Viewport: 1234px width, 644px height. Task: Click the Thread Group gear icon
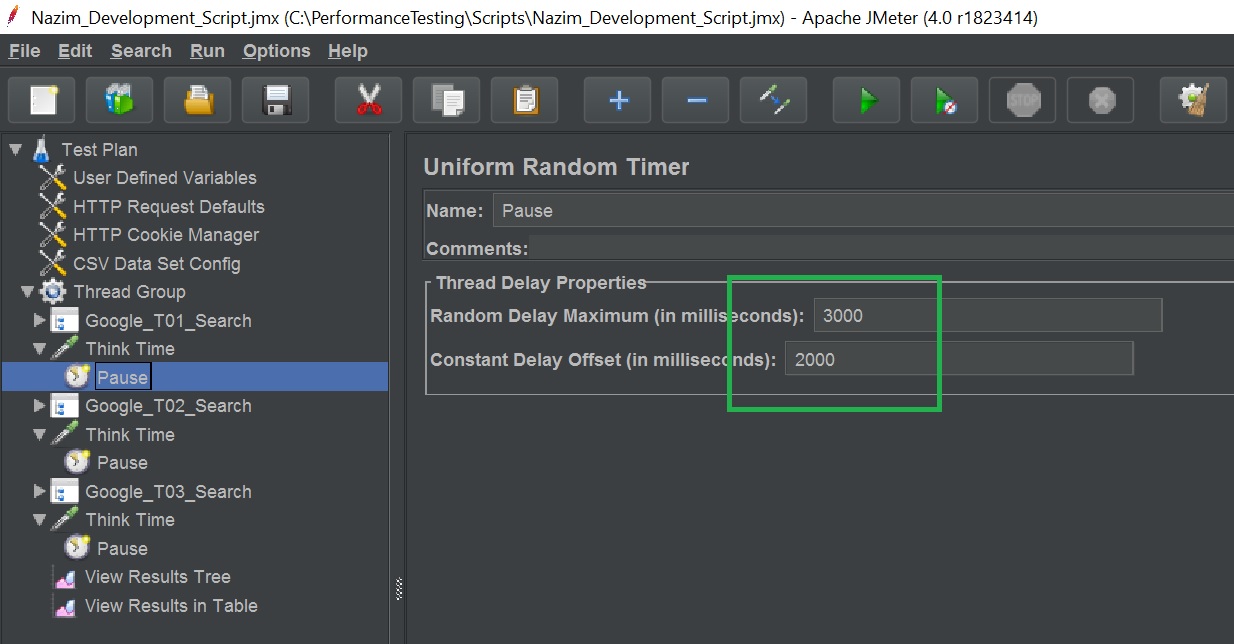click(53, 292)
